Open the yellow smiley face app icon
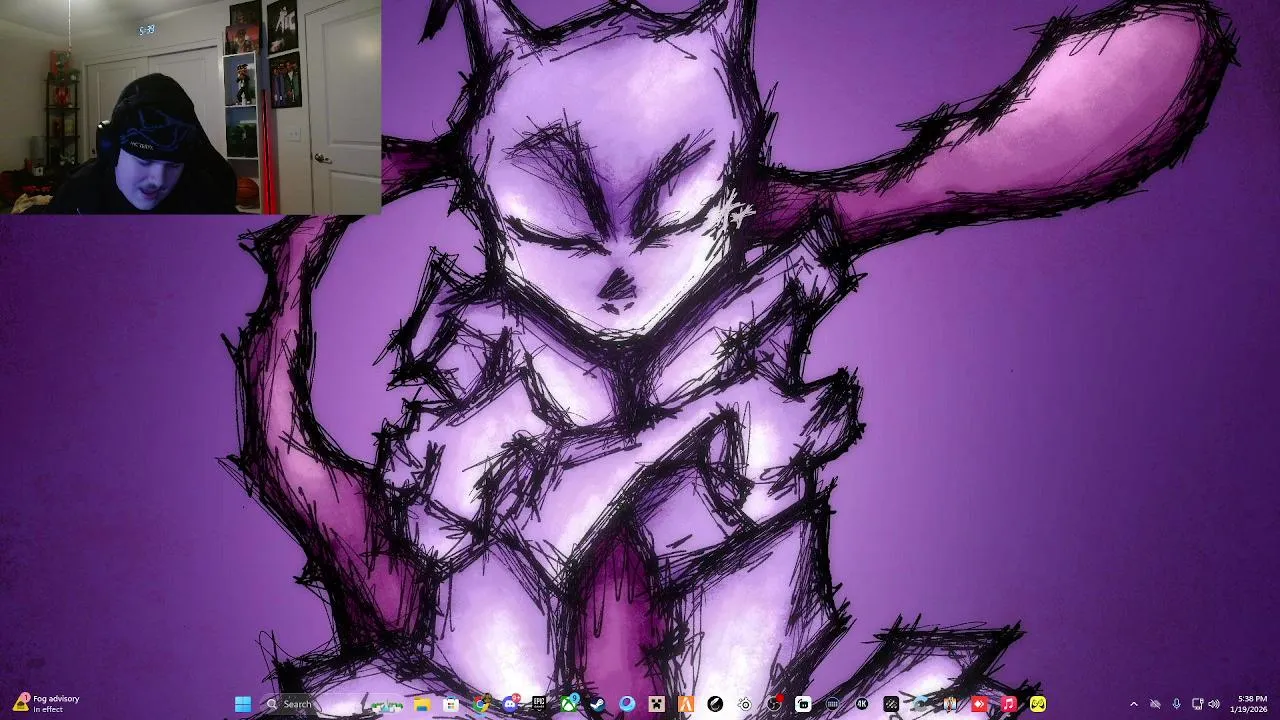Screen dimensions: 1280x720 pyautogui.click(x=1037, y=704)
